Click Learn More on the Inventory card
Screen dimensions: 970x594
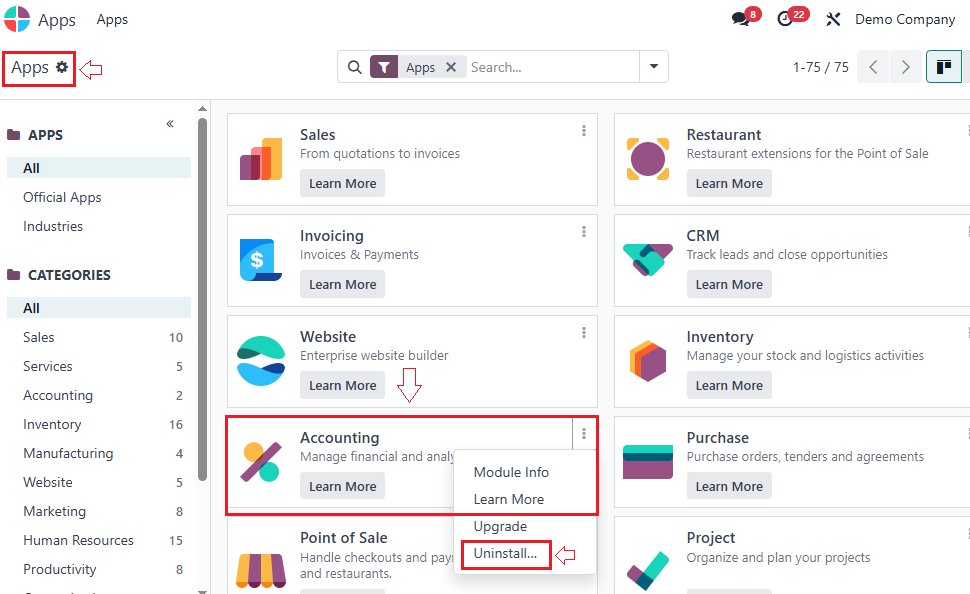point(729,385)
